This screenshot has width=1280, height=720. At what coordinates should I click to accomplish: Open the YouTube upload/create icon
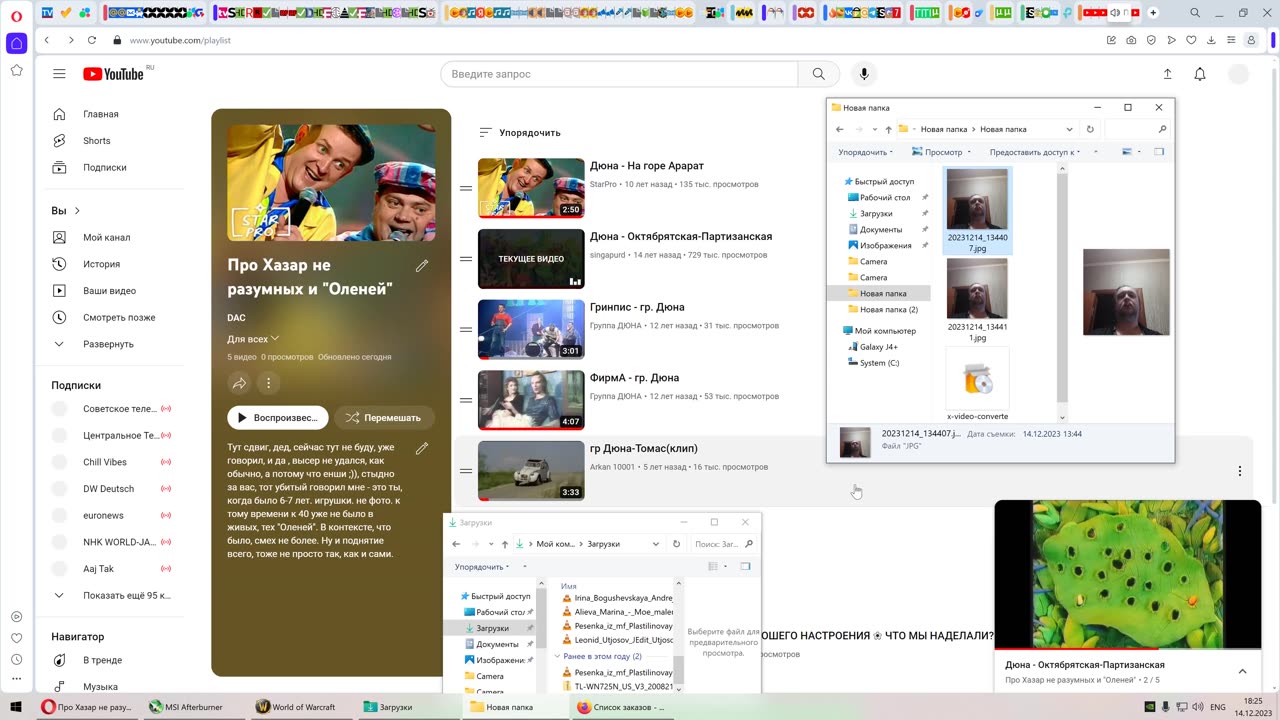tap(1167, 74)
